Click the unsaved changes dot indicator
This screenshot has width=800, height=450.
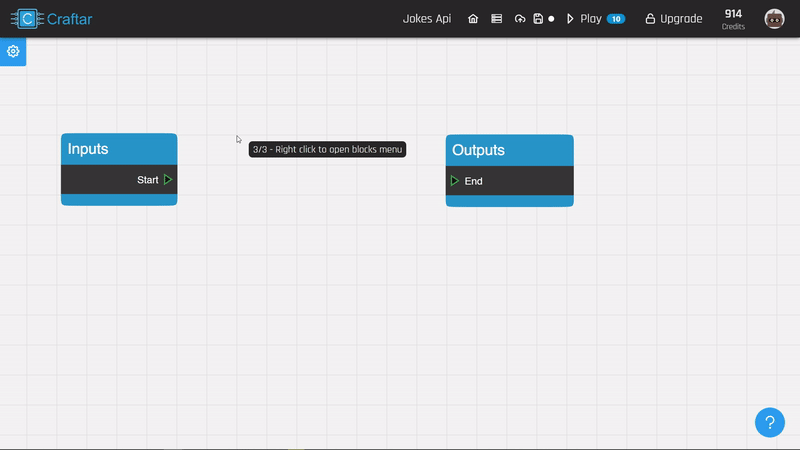click(551, 19)
